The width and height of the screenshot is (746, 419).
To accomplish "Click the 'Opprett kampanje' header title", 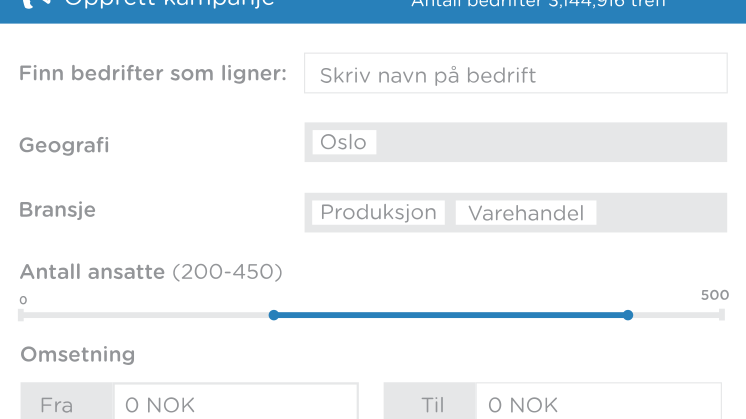I will [x=169, y=4].
